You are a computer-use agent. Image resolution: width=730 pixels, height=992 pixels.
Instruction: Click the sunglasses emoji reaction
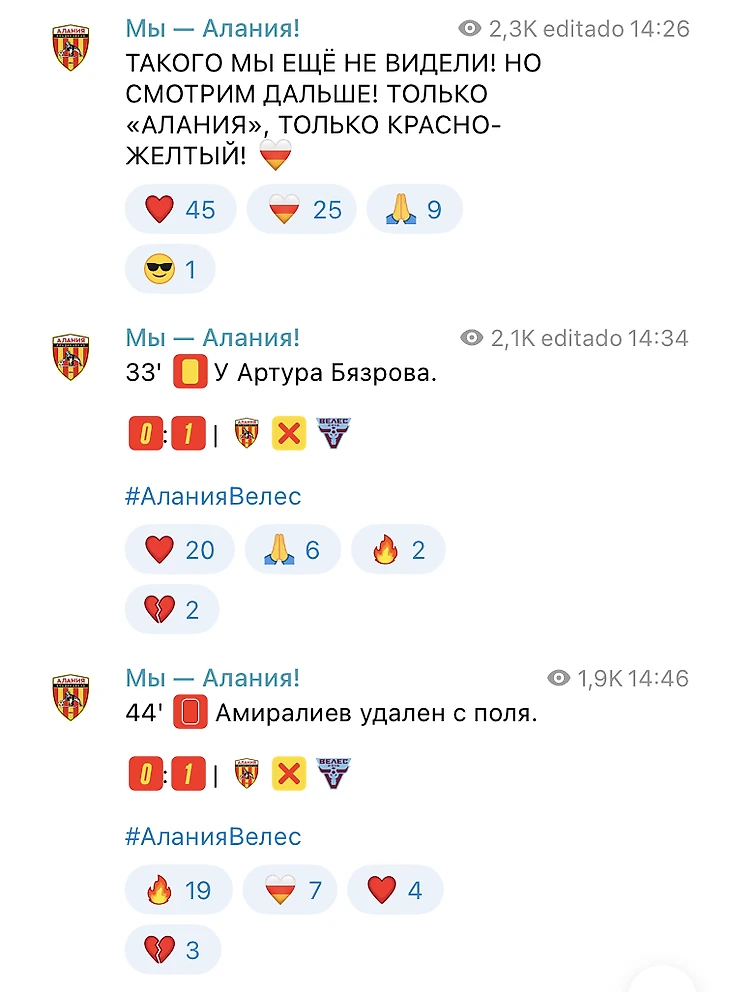[170, 269]
